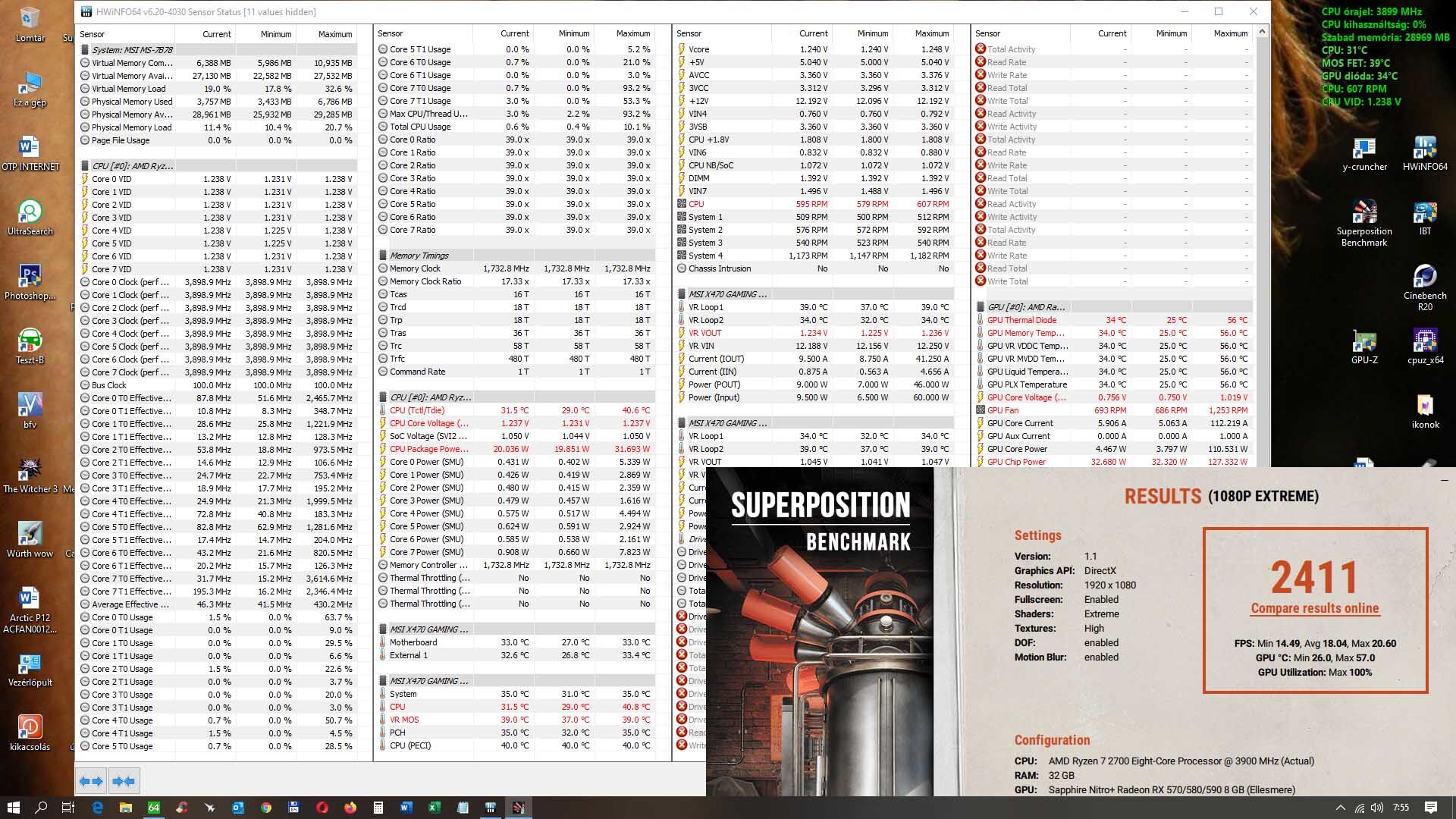Select the kikacsolás shutdown shortcut
Screen dimensions: 1456x819
click(30, 734)
